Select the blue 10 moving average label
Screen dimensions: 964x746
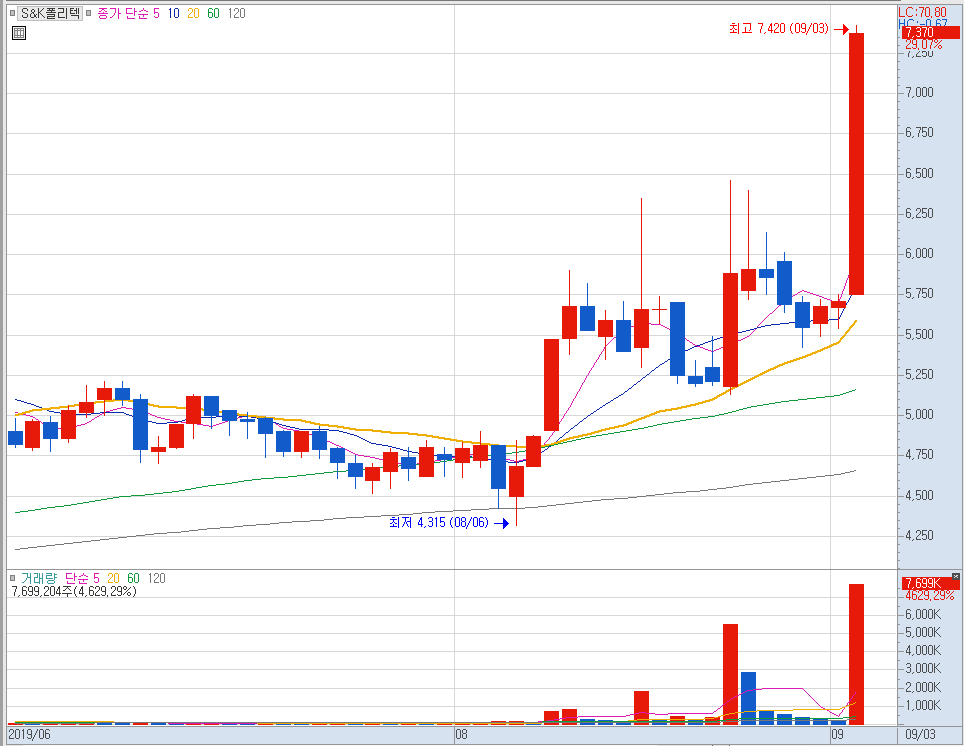click(x=173, y=14)
